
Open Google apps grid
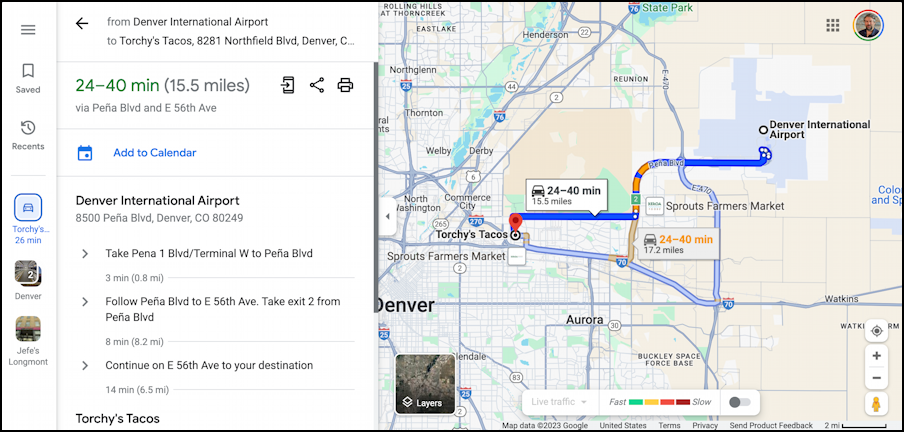click(833, 25)
